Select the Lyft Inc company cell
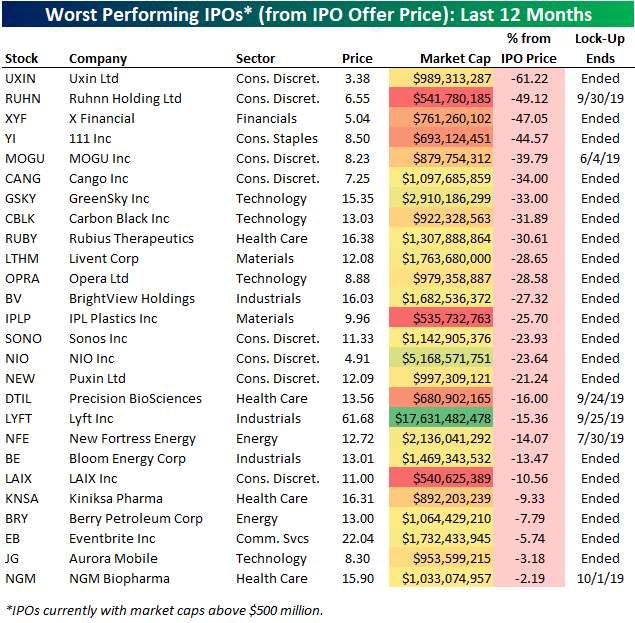Image resolution: width=635 pixels, height=623 pixels. coord(91,419)
